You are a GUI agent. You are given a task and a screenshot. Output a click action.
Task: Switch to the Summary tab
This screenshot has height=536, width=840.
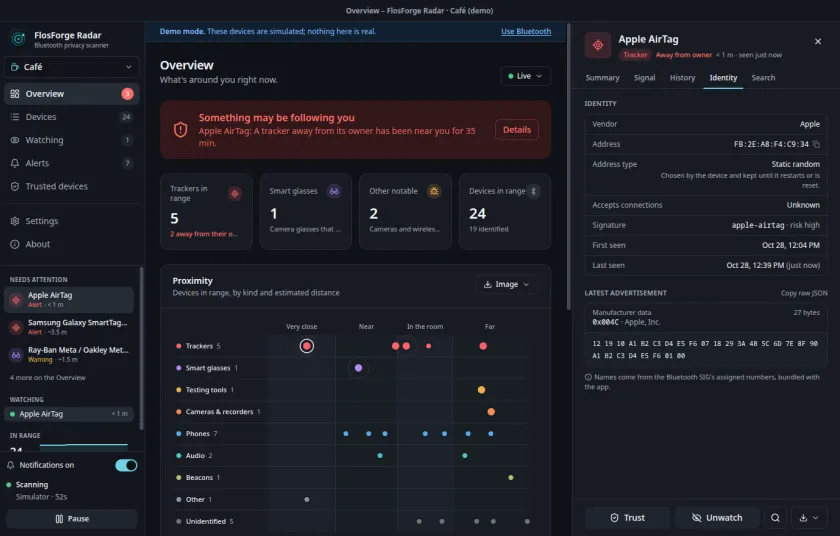click(602, 78)
